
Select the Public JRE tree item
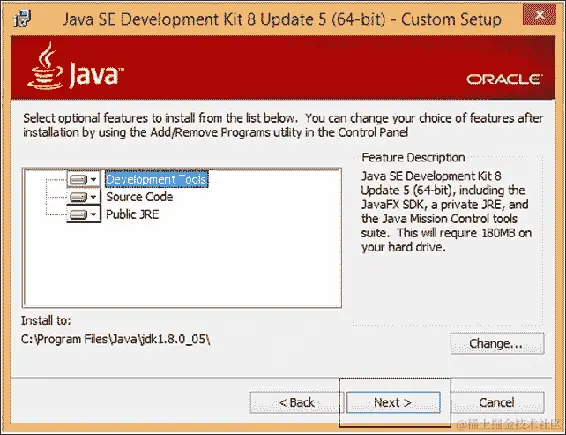coord(132,214)
